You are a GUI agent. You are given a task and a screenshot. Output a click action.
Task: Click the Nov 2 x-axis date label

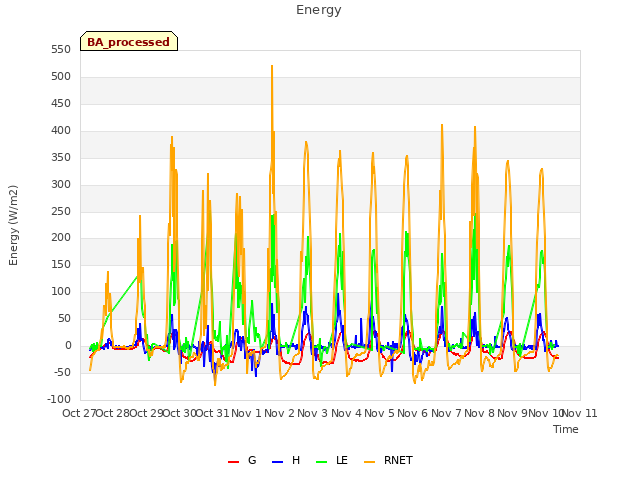[x=280, y=413]
